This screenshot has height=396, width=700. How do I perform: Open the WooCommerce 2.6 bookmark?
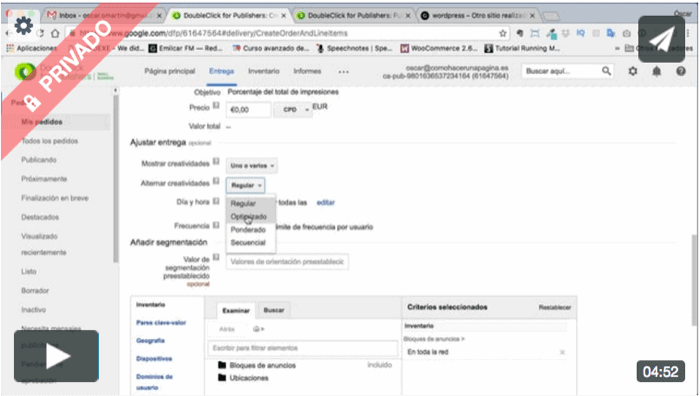(x=439, y=48)
